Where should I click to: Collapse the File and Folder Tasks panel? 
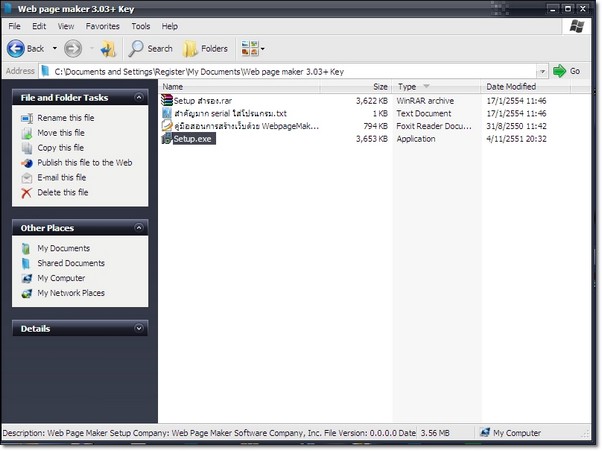[139, 97]
